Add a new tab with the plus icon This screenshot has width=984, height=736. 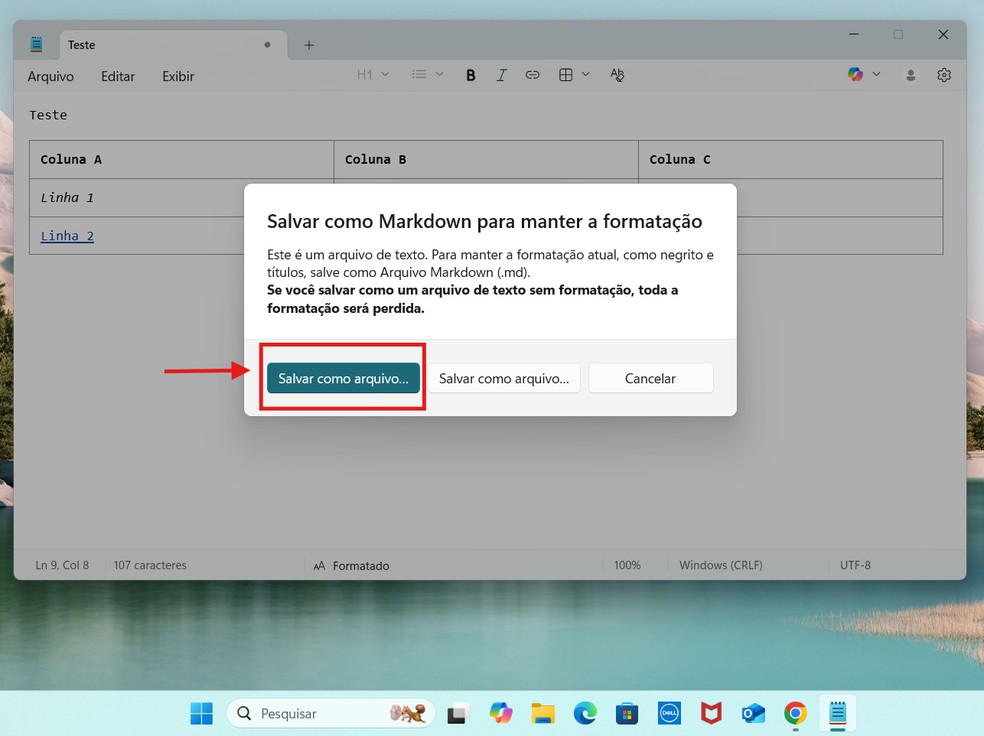(x=309, y=45)
